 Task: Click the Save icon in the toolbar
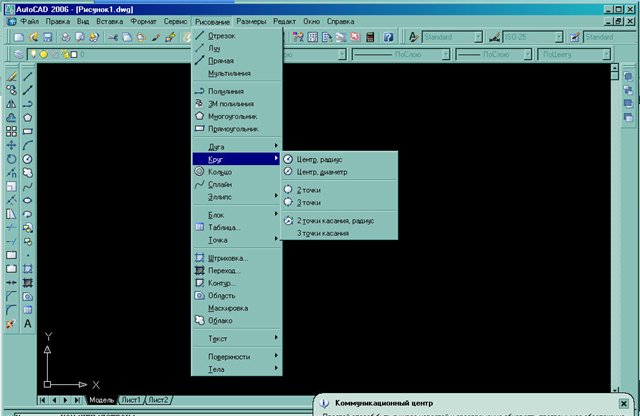tap(46, 37)
